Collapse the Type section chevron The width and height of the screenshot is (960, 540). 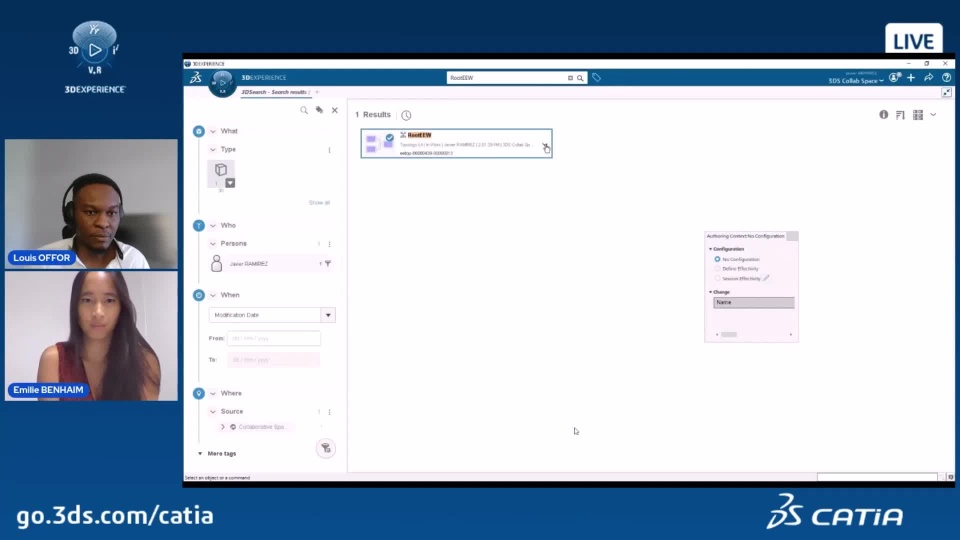[x=213, y=149]
